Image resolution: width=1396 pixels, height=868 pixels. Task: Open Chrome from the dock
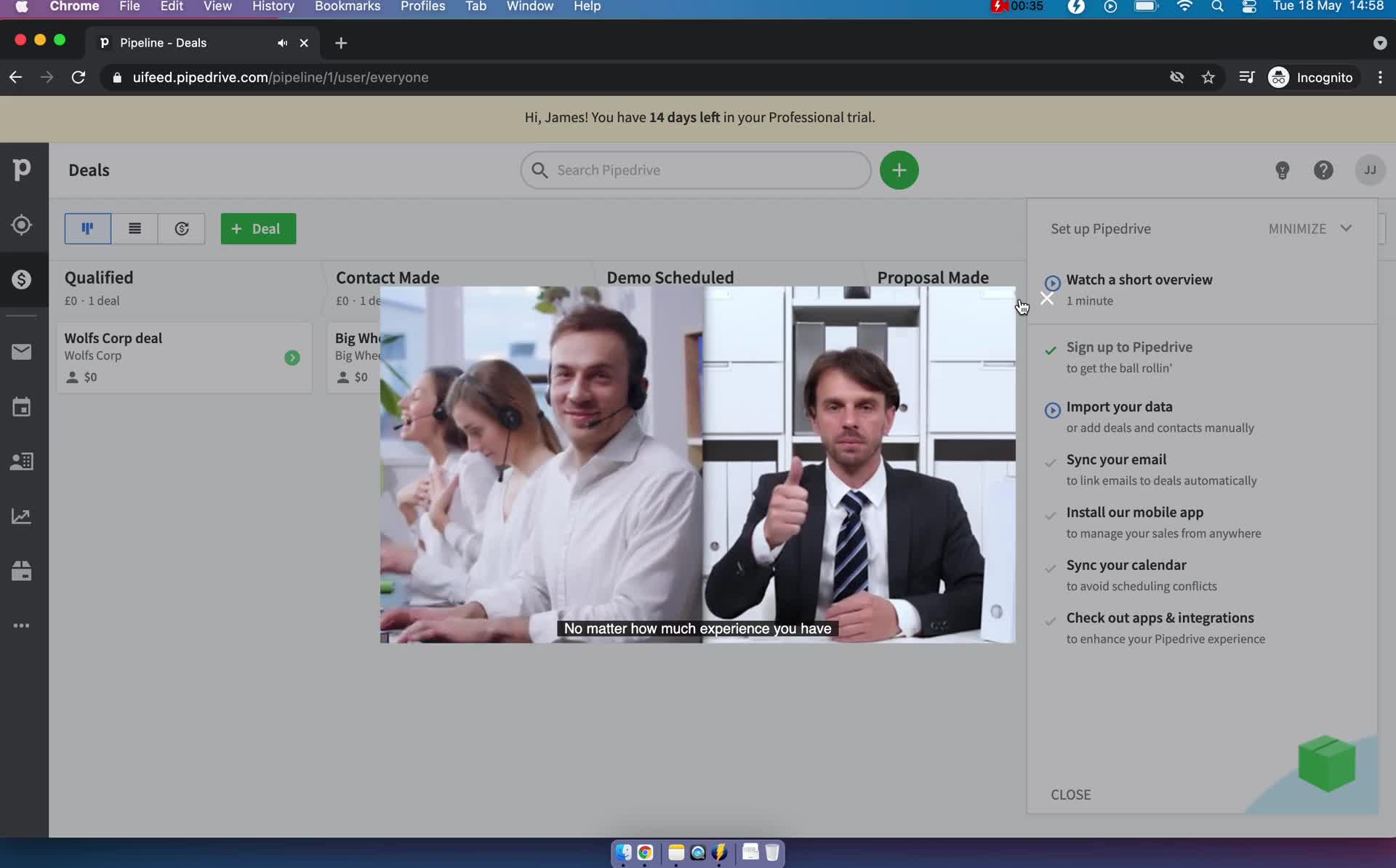pos(645,852)
